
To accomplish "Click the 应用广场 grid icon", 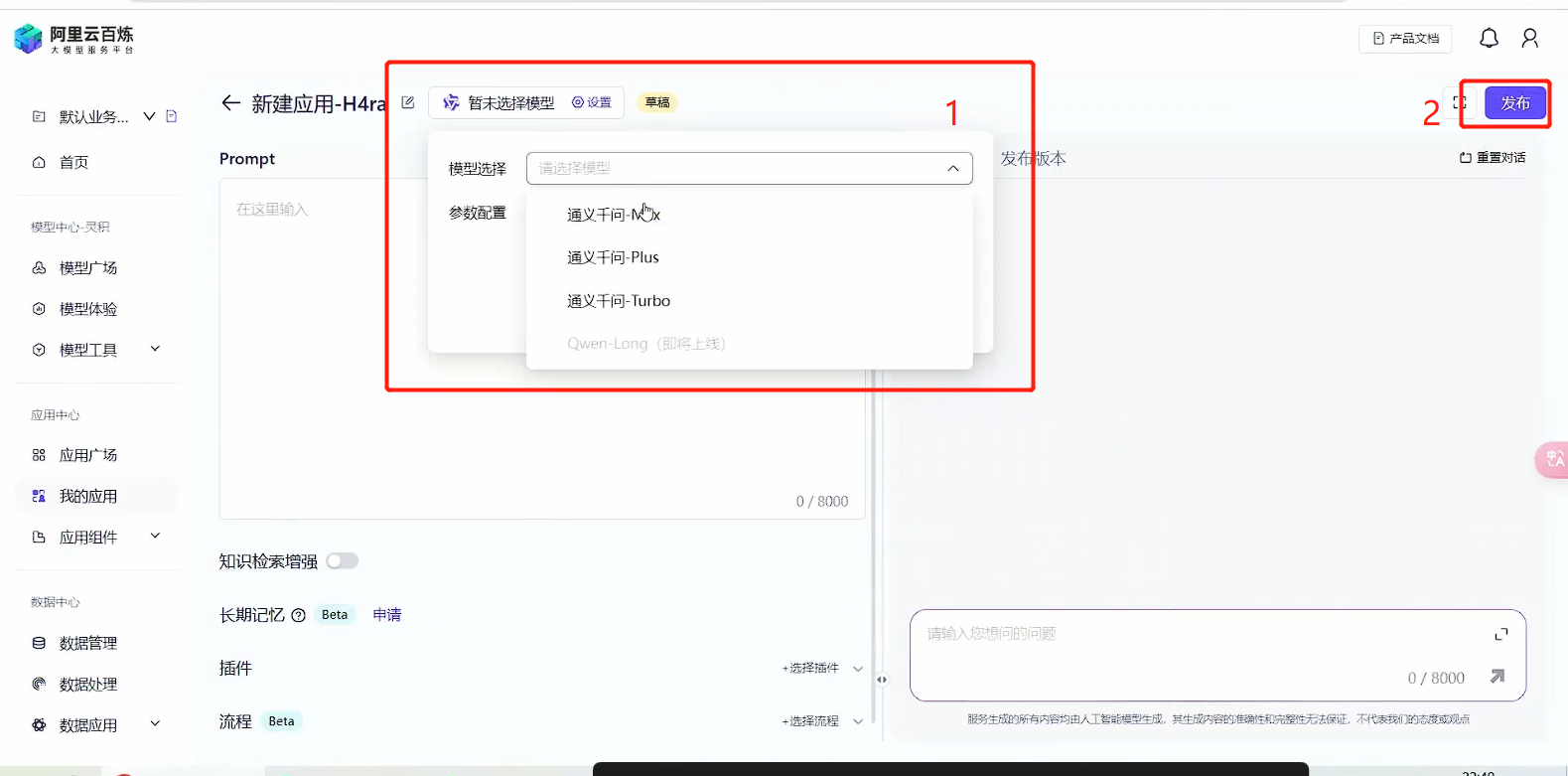I will tap(39, 455).
